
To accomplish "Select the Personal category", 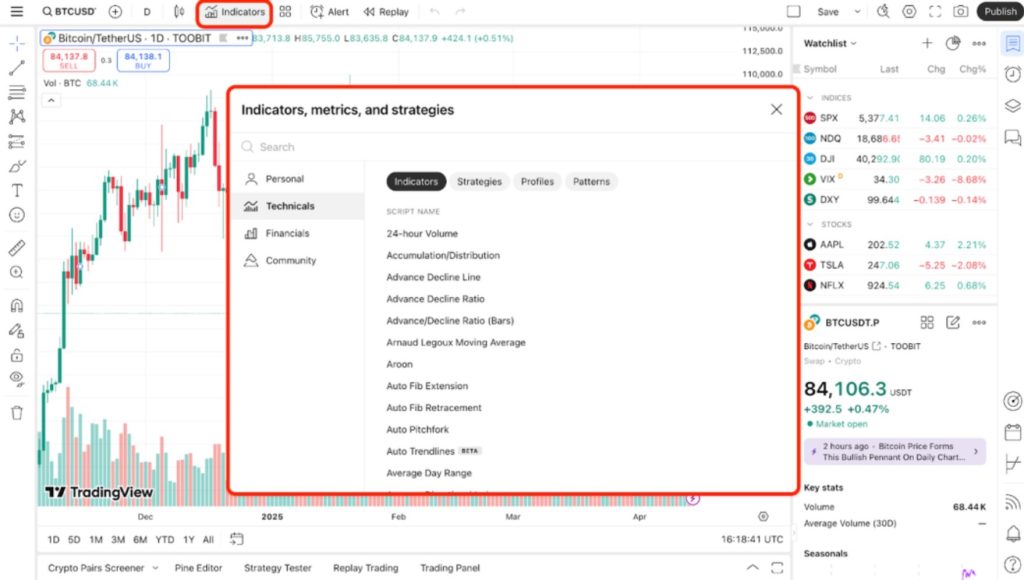I will [x=298, y=179].
